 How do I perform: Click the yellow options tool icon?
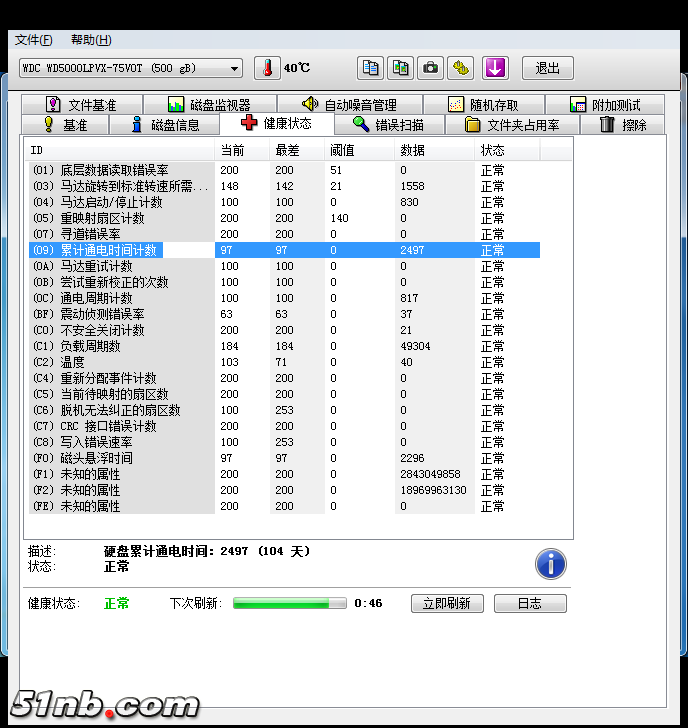pyautogui.click(x=461, y=68)
